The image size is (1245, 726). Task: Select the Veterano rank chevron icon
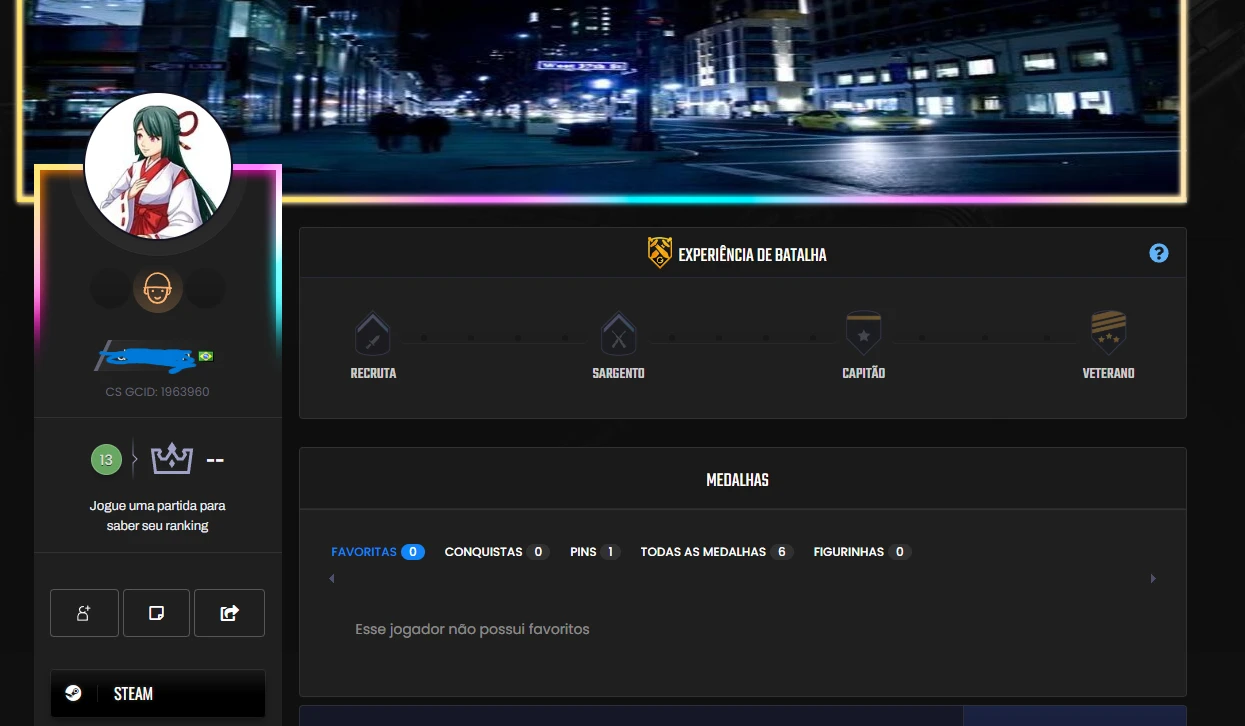[x=1108, y=330]
